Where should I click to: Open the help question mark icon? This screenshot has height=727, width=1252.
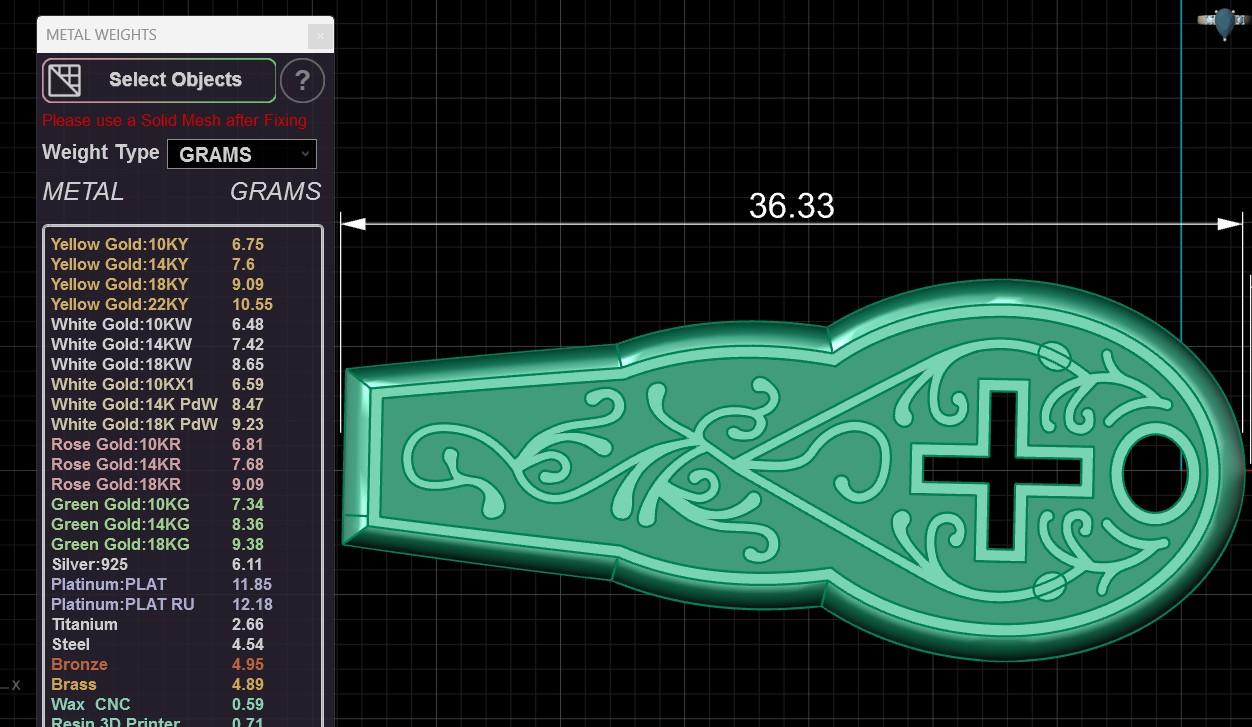(302, 81)
